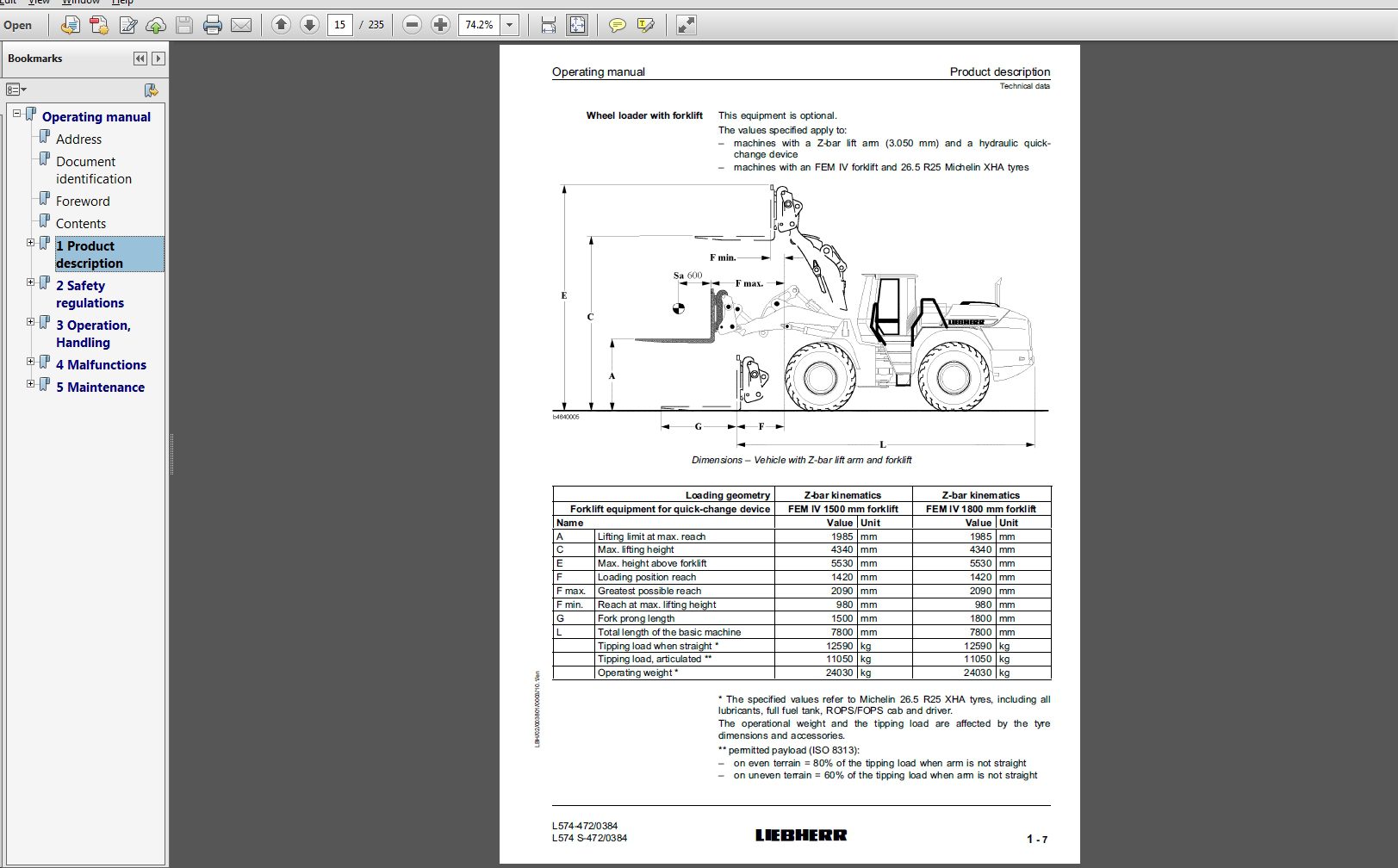This screenshot has height=868, width=1398.
Task: Click the Max. lifting height table row
Action: click(802, 549)
